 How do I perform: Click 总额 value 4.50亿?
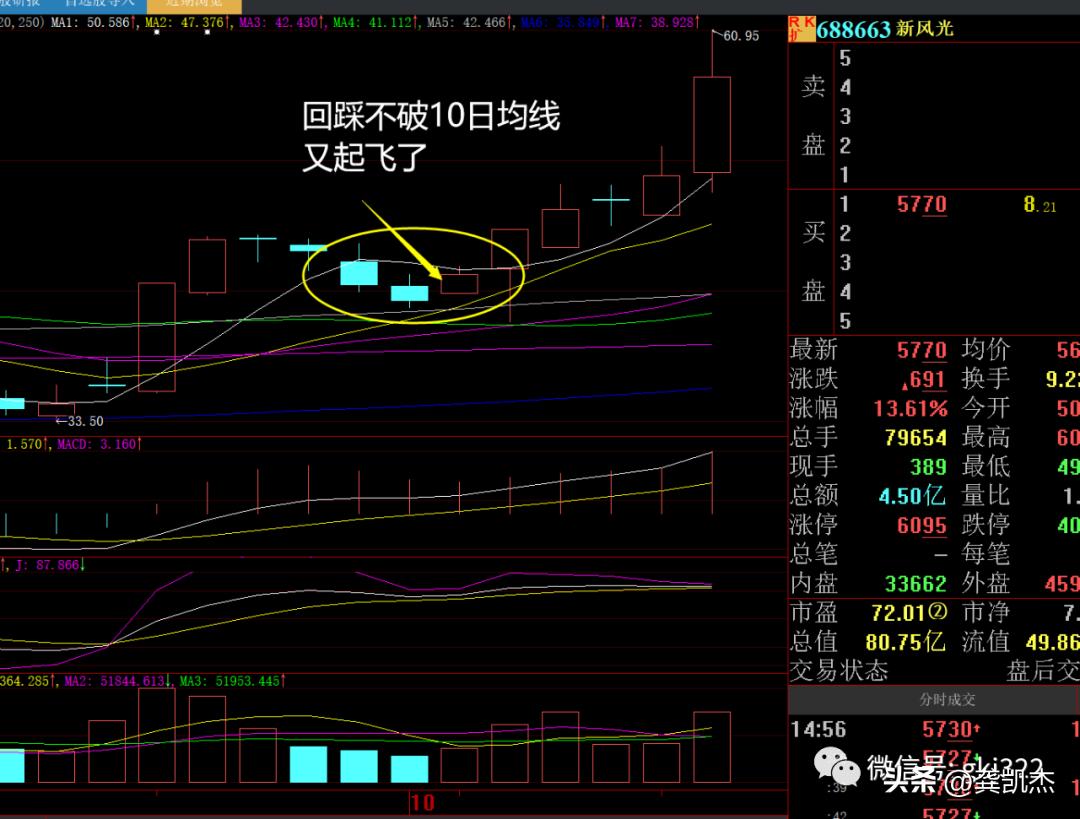pyautogui.click(x=913, y=496)
